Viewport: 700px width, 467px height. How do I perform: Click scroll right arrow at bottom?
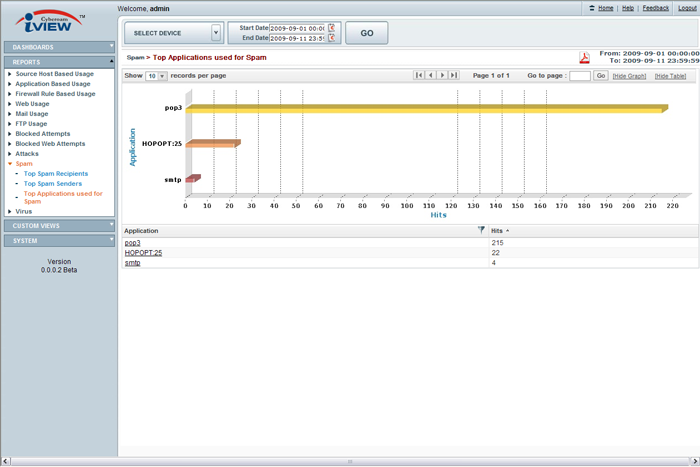click(695, 461)
